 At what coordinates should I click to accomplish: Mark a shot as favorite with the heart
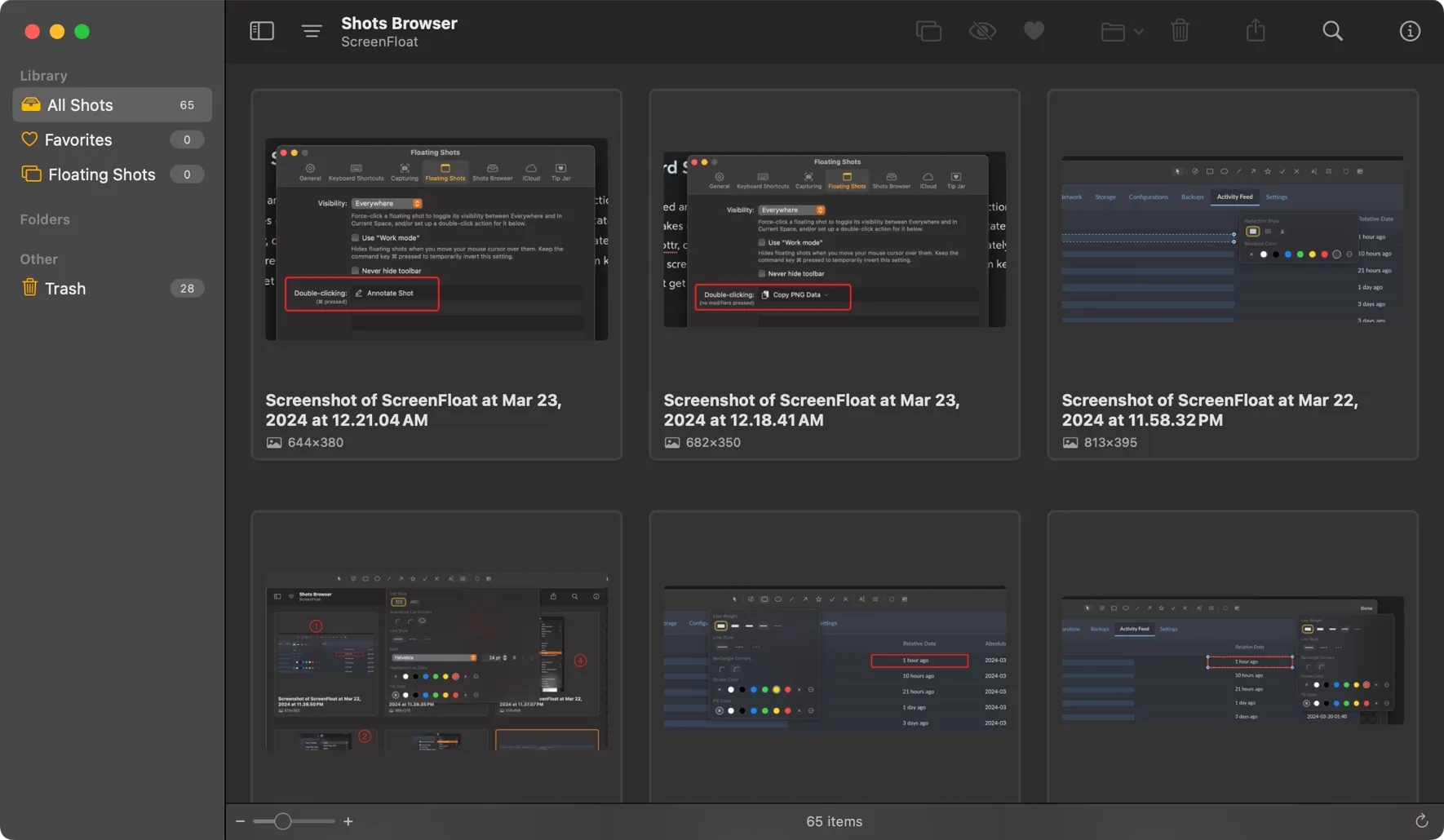(1033, 30)
